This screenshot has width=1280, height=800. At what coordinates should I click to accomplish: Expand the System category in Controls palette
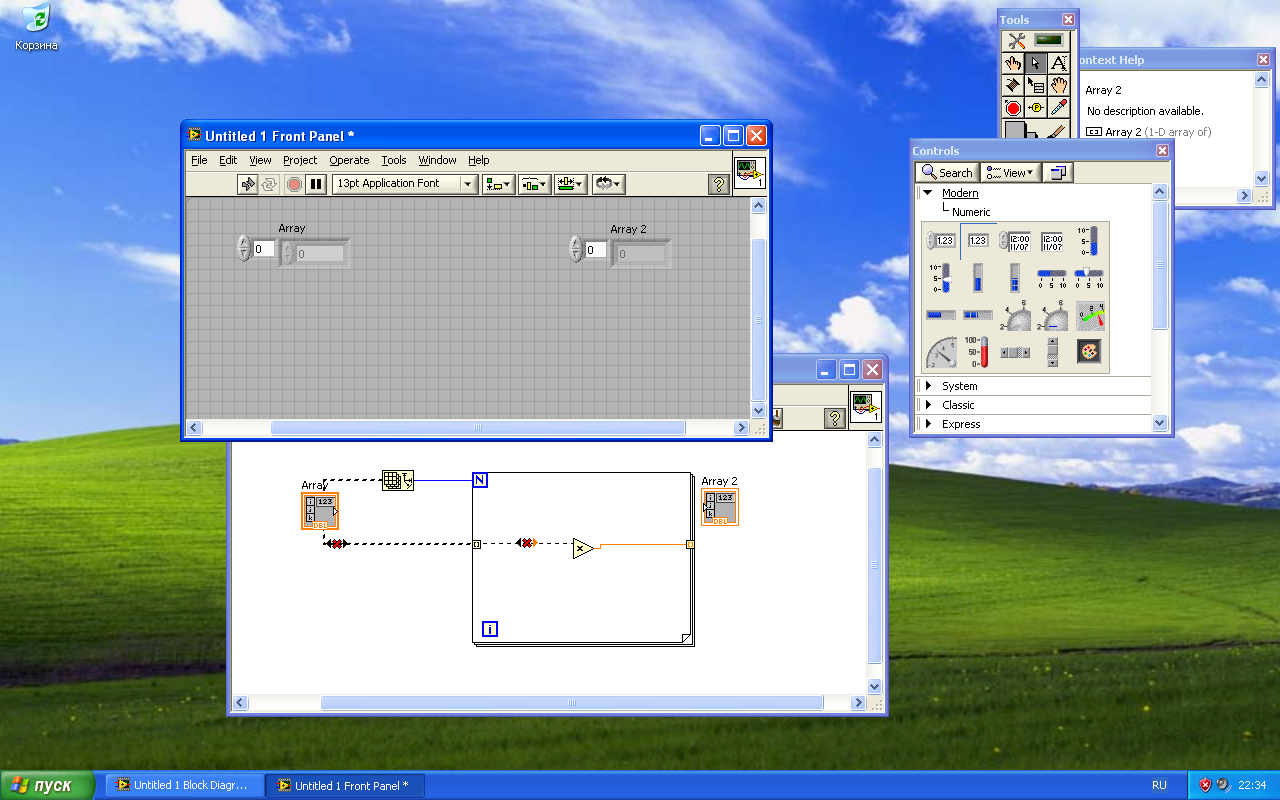point(927,386)
